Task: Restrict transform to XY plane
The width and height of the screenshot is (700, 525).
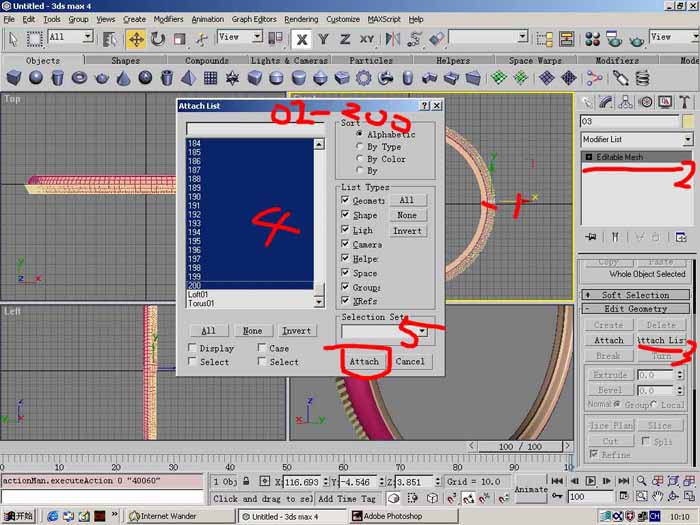Action: pos(367,39)
